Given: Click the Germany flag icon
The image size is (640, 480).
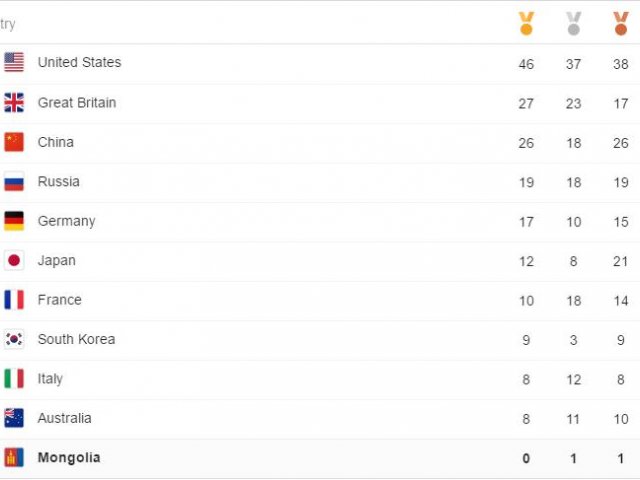Looking at the screenshot, I should click(14, 221).
